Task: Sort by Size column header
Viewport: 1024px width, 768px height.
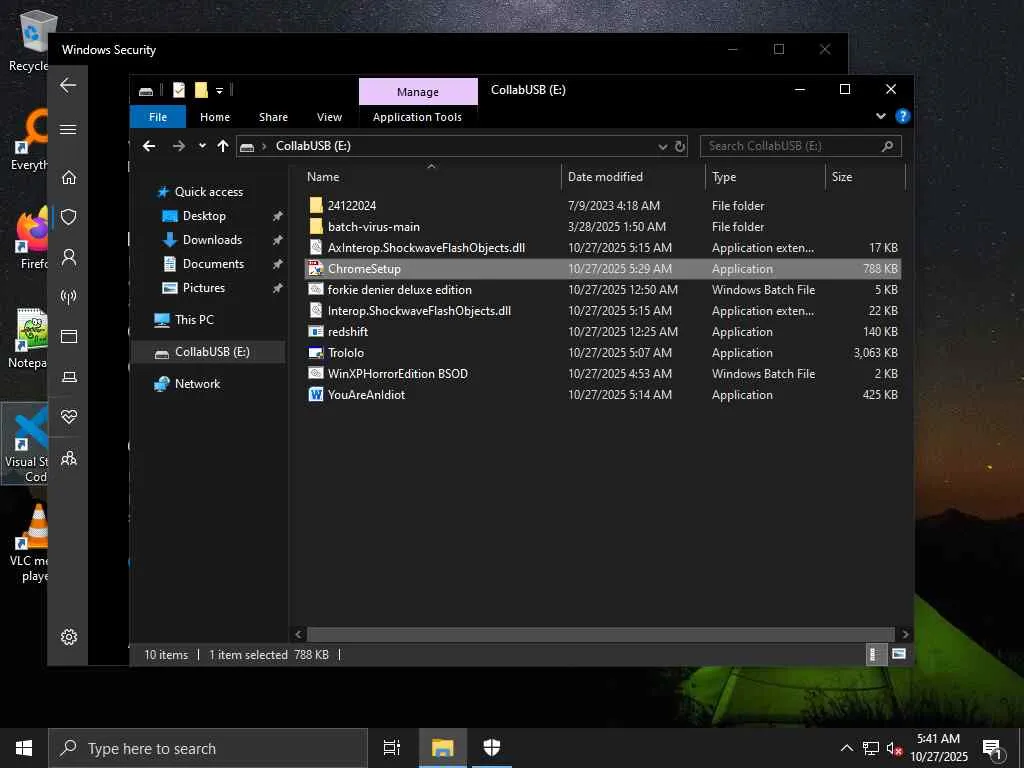Action: pos(865,177)
